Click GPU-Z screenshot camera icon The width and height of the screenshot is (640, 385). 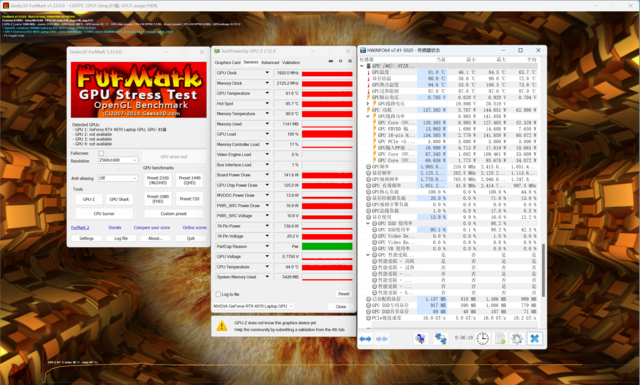coord(331,61)
